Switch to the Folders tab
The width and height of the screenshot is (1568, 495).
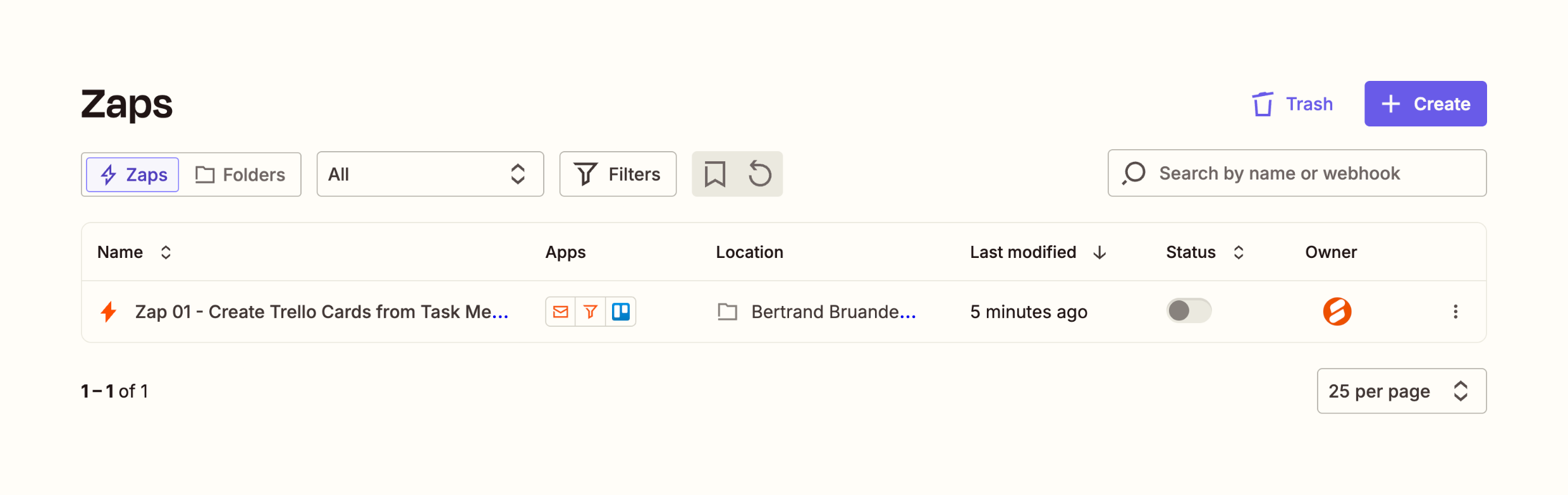(x=240, y=174)
